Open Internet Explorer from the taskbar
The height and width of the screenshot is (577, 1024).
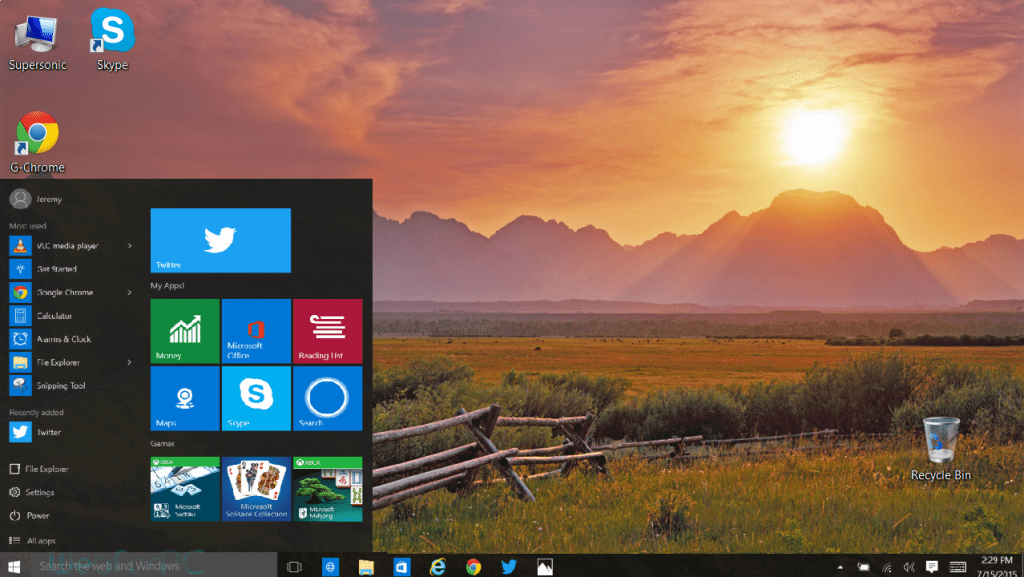pos(438,567)
